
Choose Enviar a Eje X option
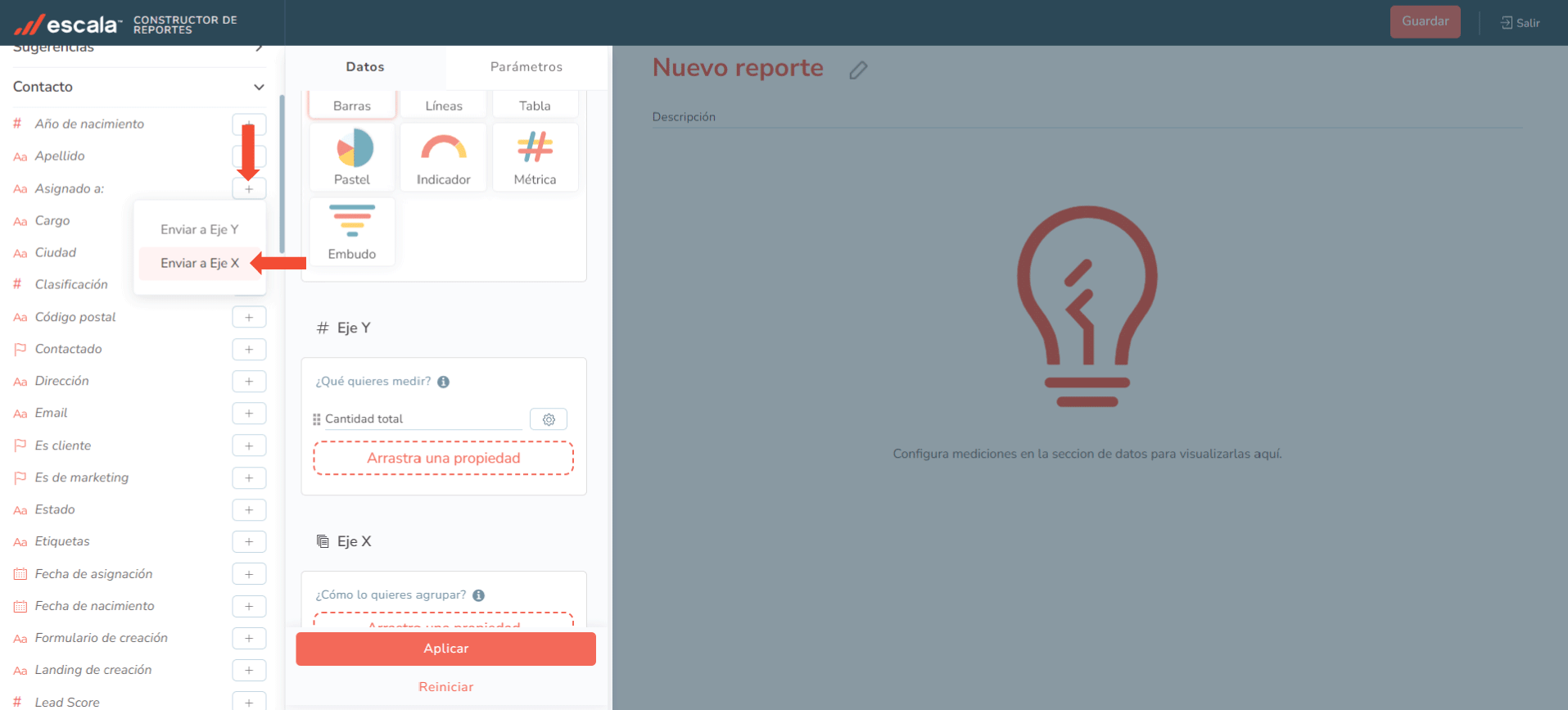click(200, 263)
